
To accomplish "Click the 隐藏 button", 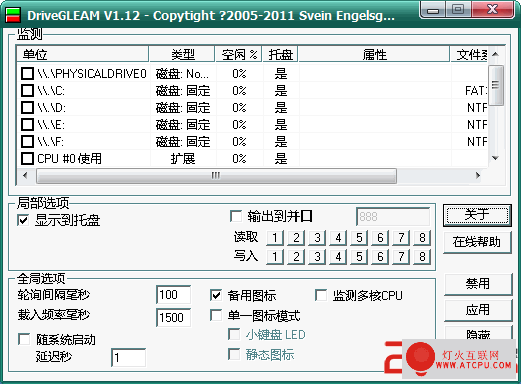I will (478, 333).
